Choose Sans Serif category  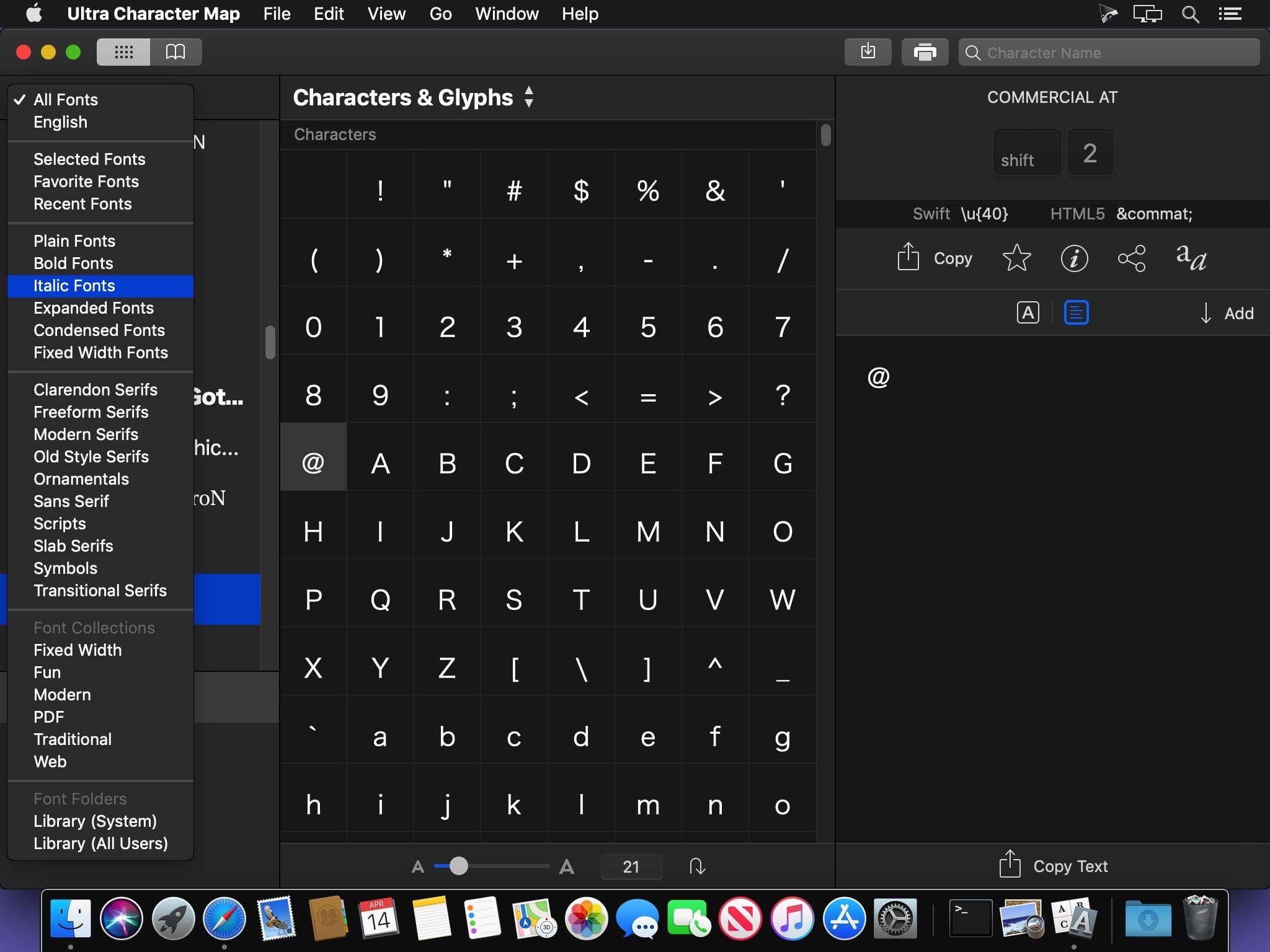(x=100, y=501)
